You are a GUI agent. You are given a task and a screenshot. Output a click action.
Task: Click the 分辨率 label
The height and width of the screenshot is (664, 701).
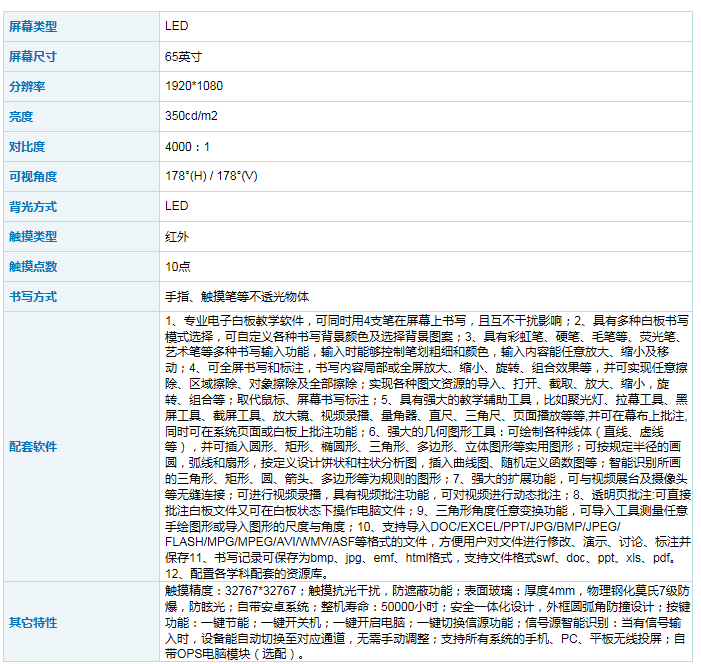[x=27, y=87]
